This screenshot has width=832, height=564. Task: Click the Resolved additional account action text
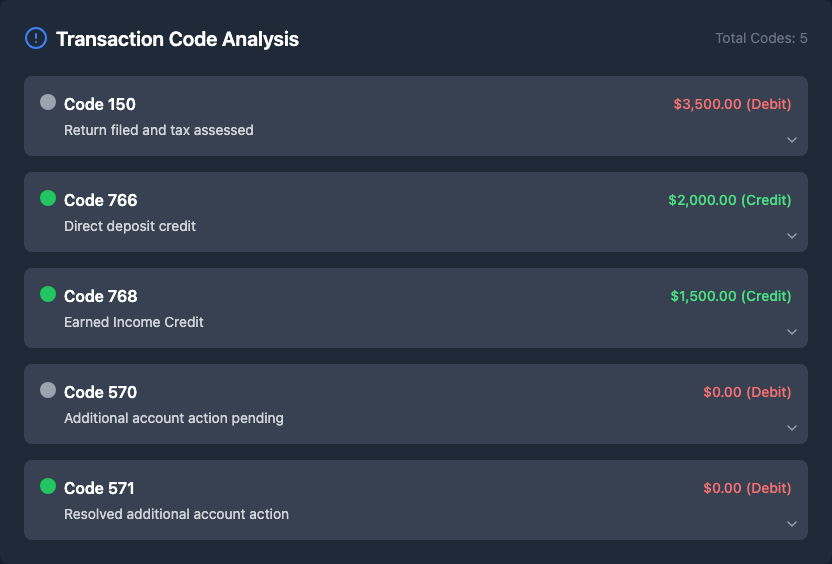[x=176, y=514]
